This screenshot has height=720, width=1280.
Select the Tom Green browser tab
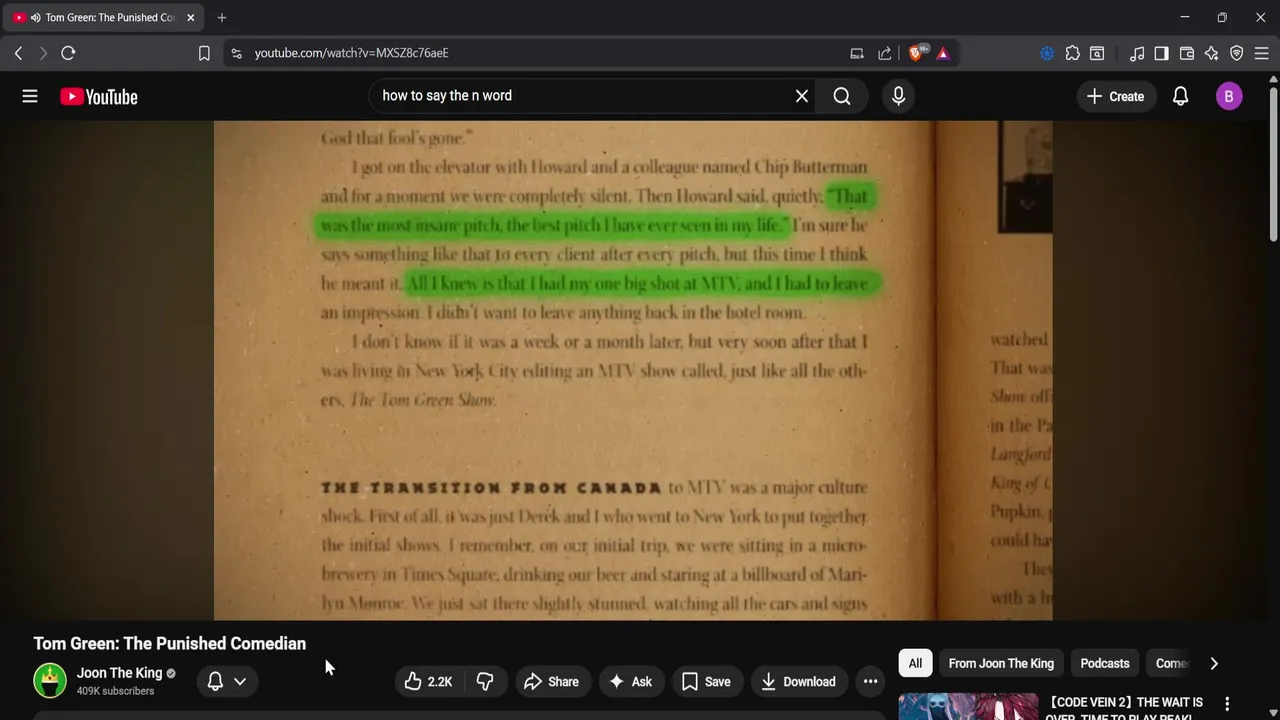click(102, 17)
